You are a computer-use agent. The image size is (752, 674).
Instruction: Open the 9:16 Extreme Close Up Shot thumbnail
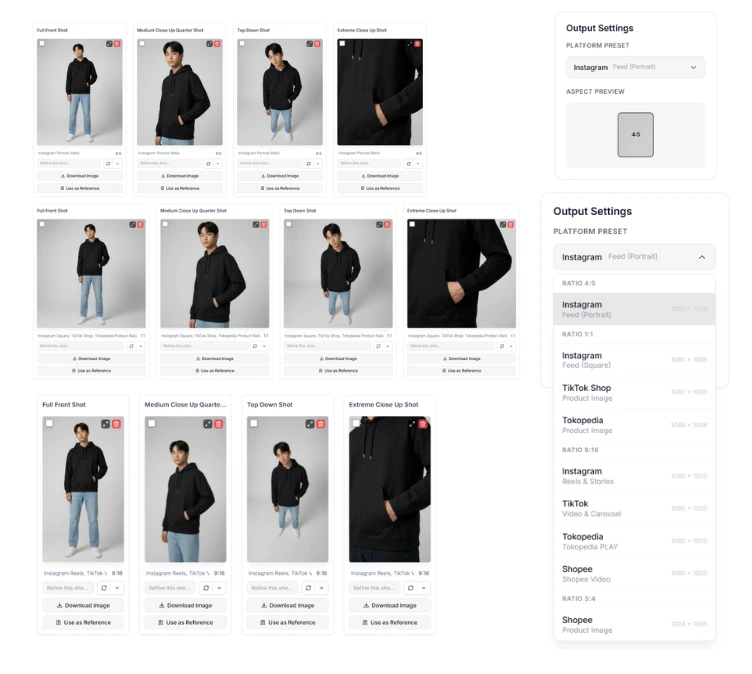[389, 489]
